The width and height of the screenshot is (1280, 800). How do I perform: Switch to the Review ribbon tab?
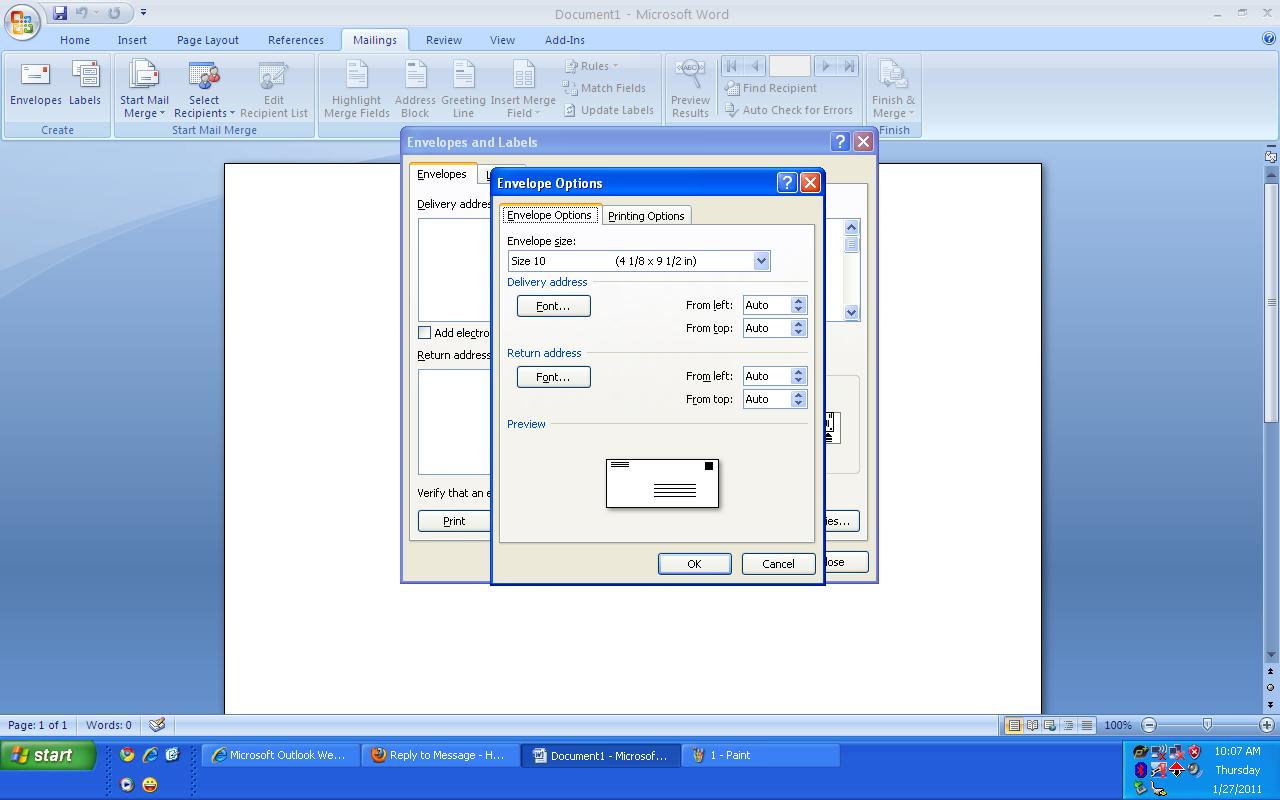pyautogui.click(x=444, y=40)
